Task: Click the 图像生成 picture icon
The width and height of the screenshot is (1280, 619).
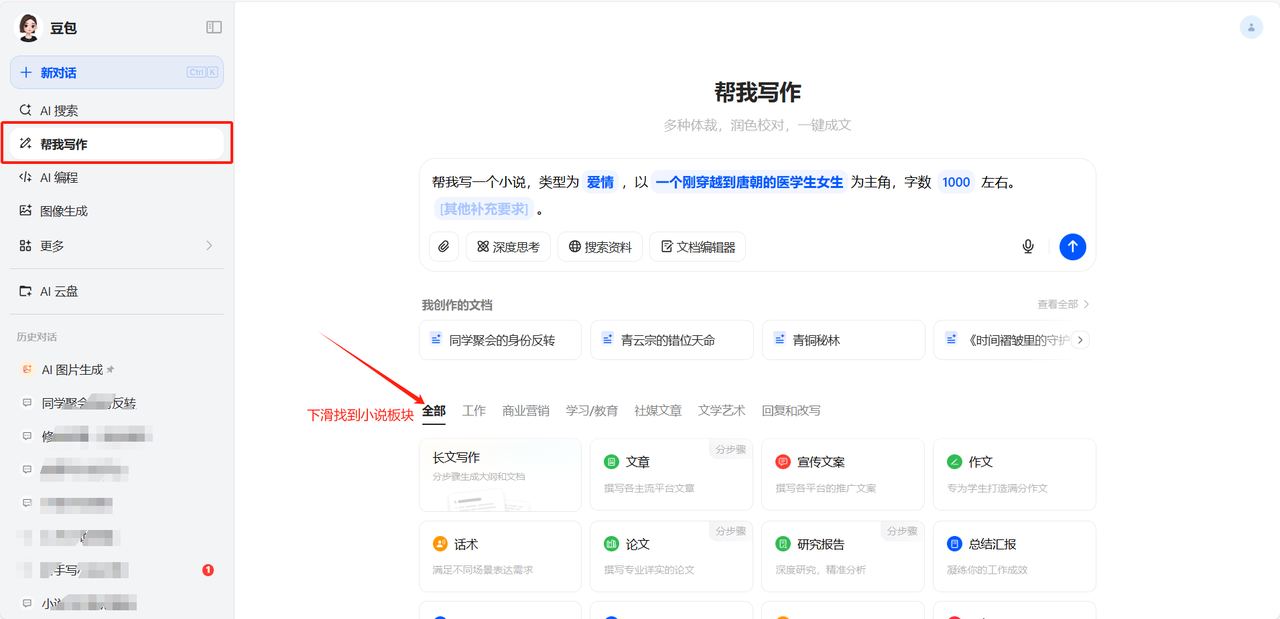Action: coord(26,211)
